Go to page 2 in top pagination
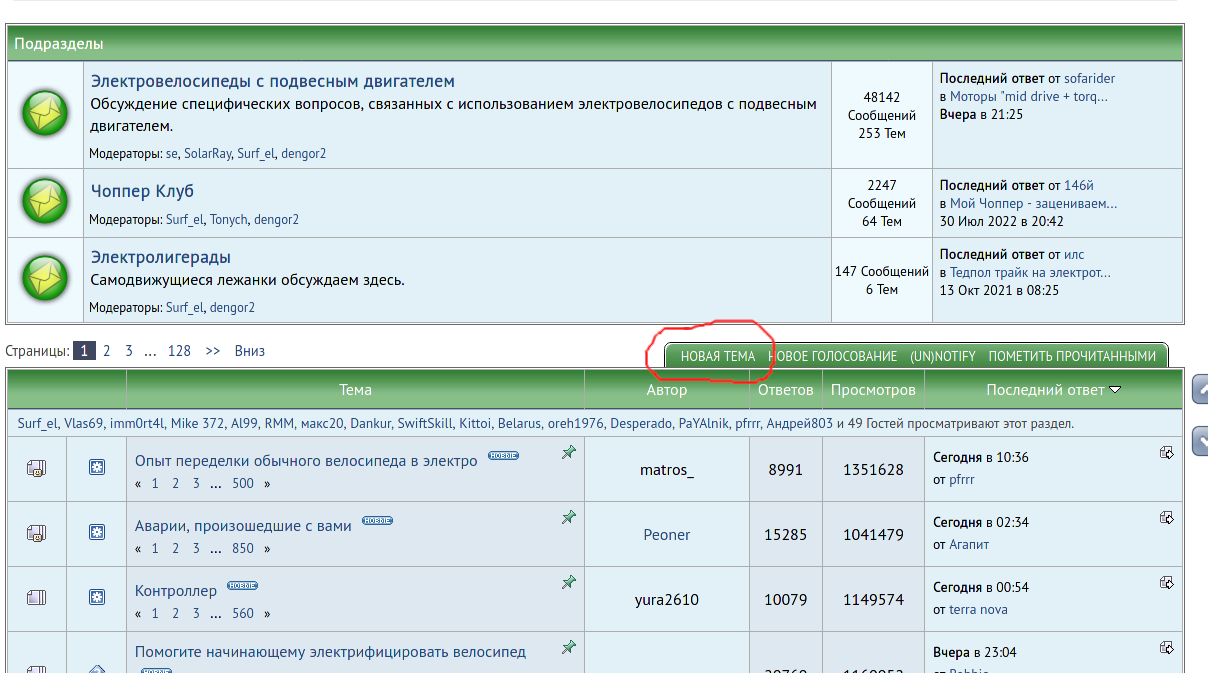 click(x=107, y=351)
